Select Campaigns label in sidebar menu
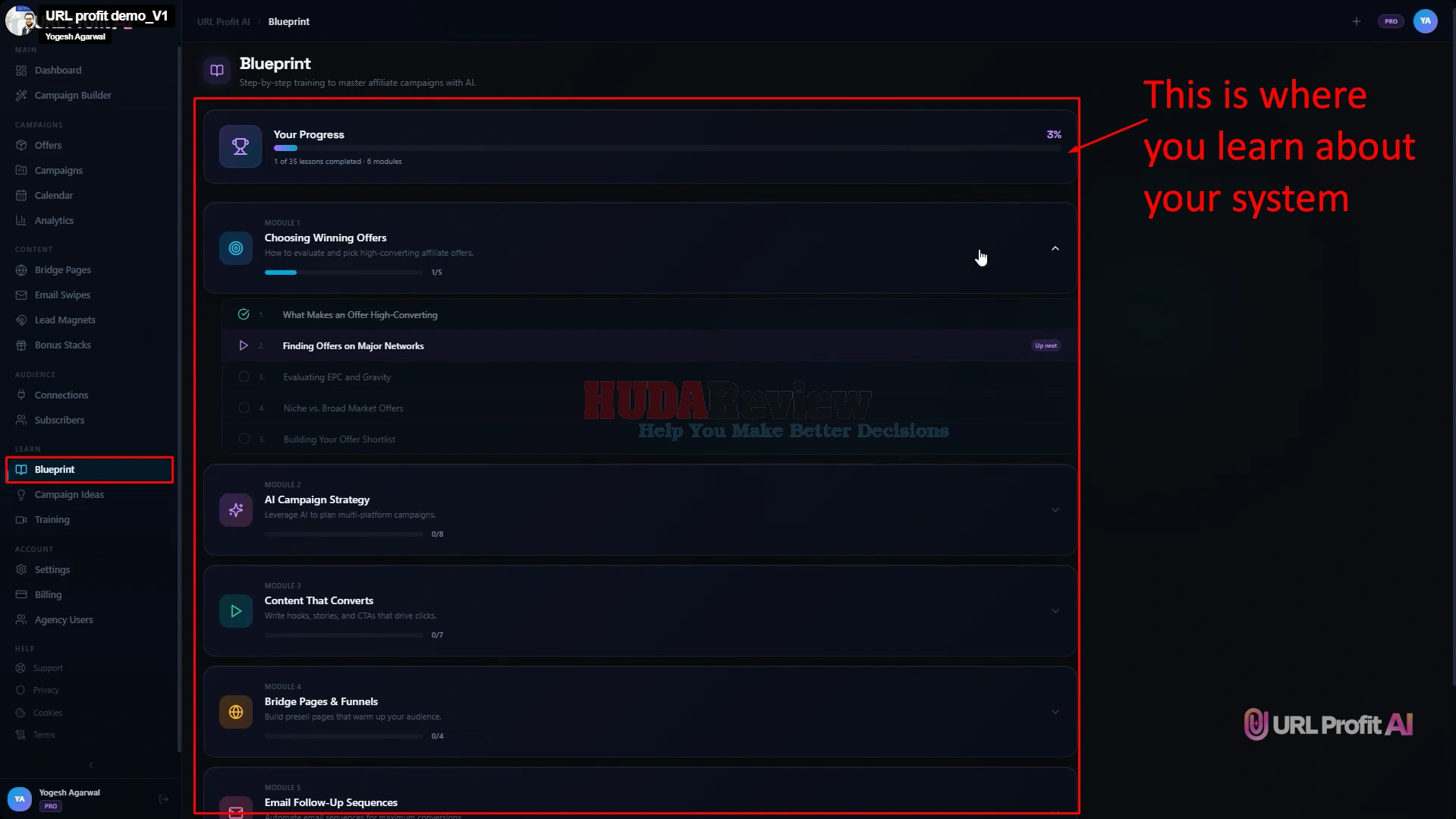Screen dimensions: 1456x819 [x=58, y=171]
